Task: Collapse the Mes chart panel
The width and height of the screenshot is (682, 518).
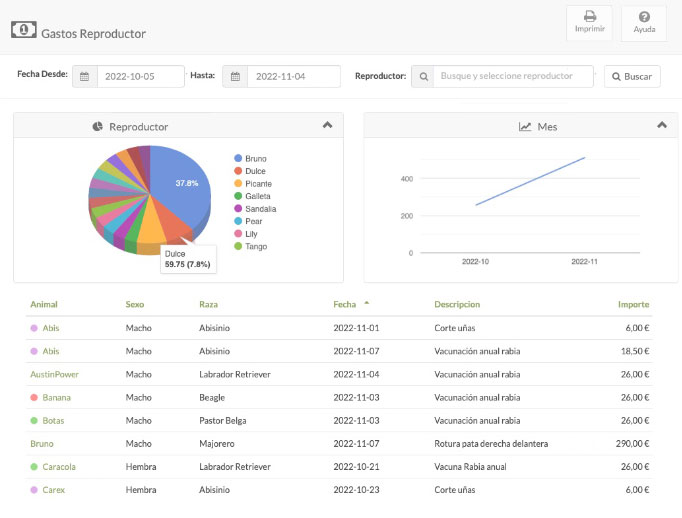Action: tap(661, 125)
